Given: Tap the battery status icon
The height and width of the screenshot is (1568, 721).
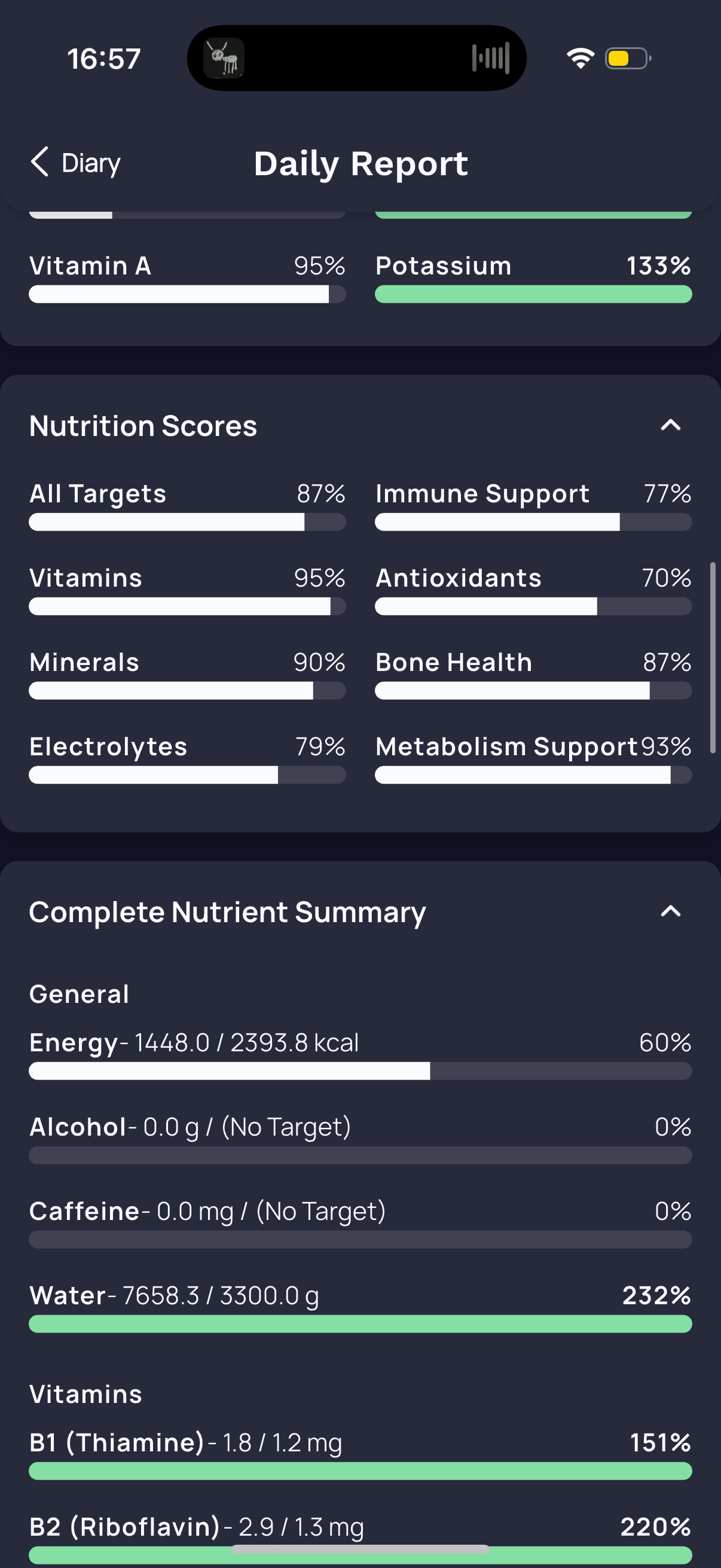Looking at the screenshot, I should click(628, 59).
